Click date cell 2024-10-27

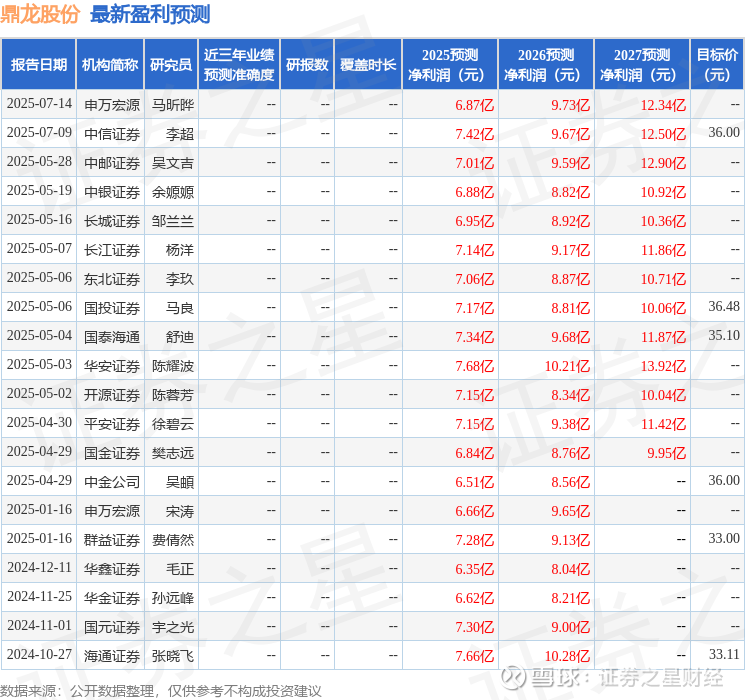[x=39, y=655]
